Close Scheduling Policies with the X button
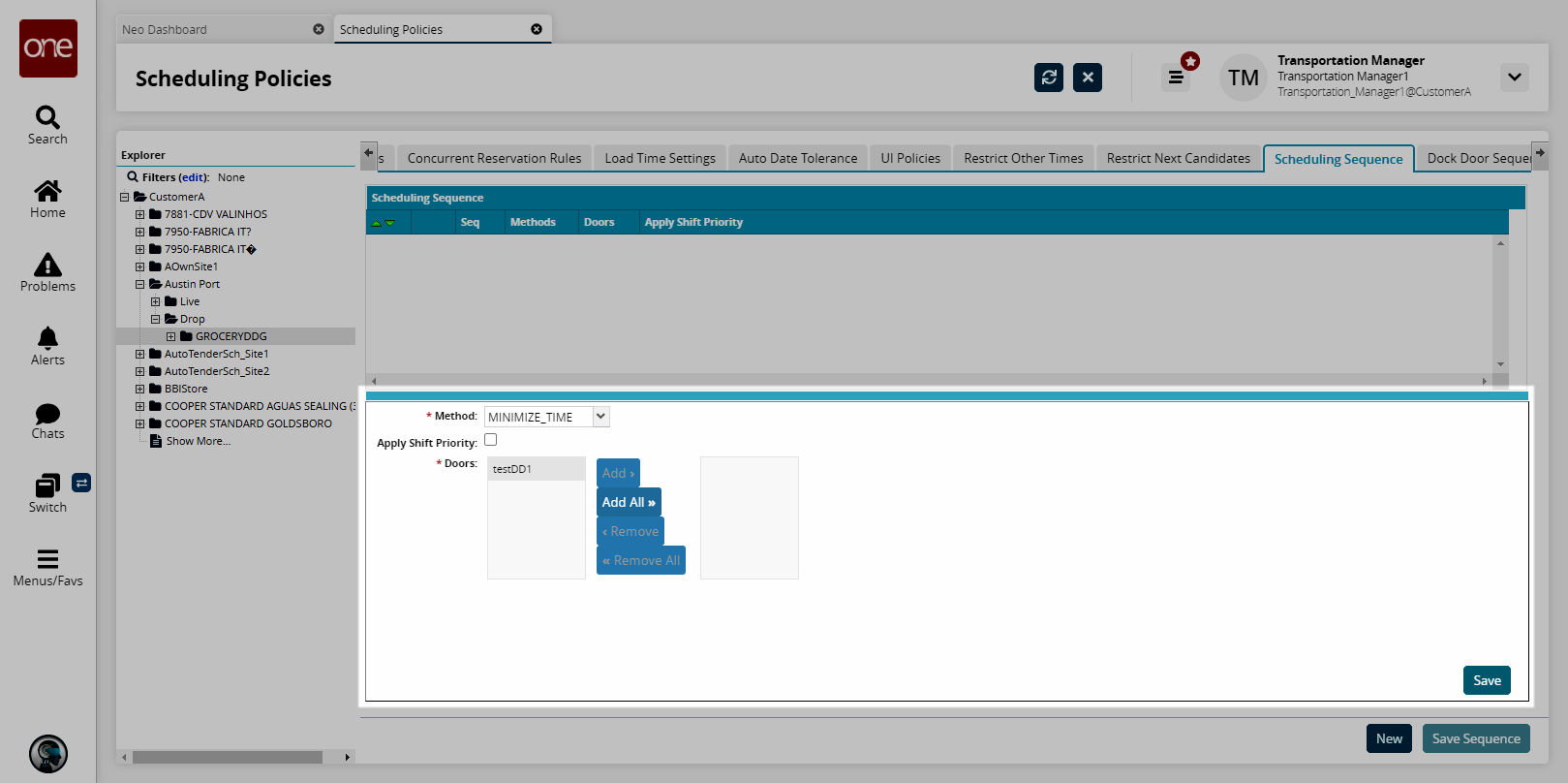Screen dimensions: 1568x783 [1088, 78]
